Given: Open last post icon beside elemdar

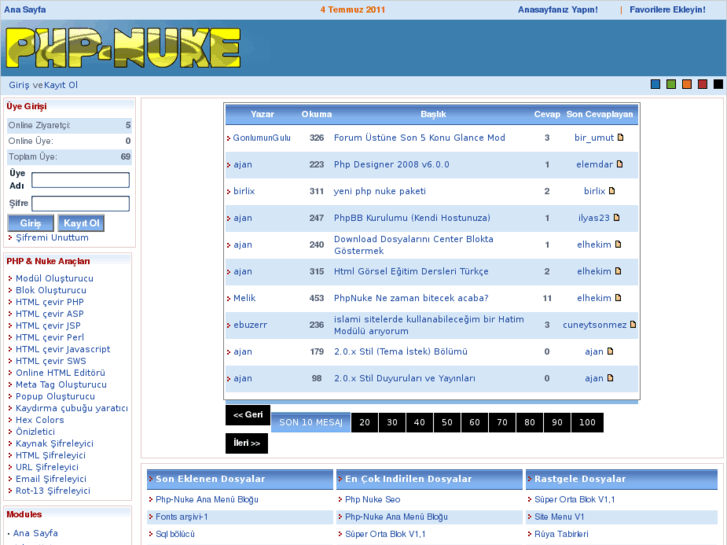Looking at the screenshot, I should [620, 164].
